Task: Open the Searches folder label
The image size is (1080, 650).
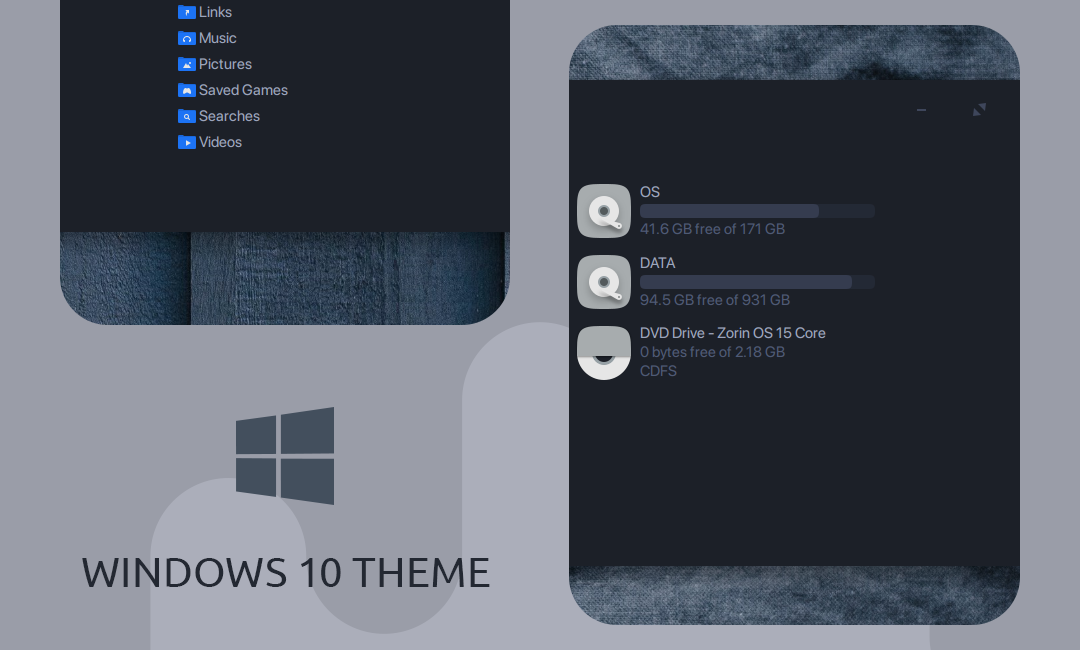Action: [x=229, y=116]
